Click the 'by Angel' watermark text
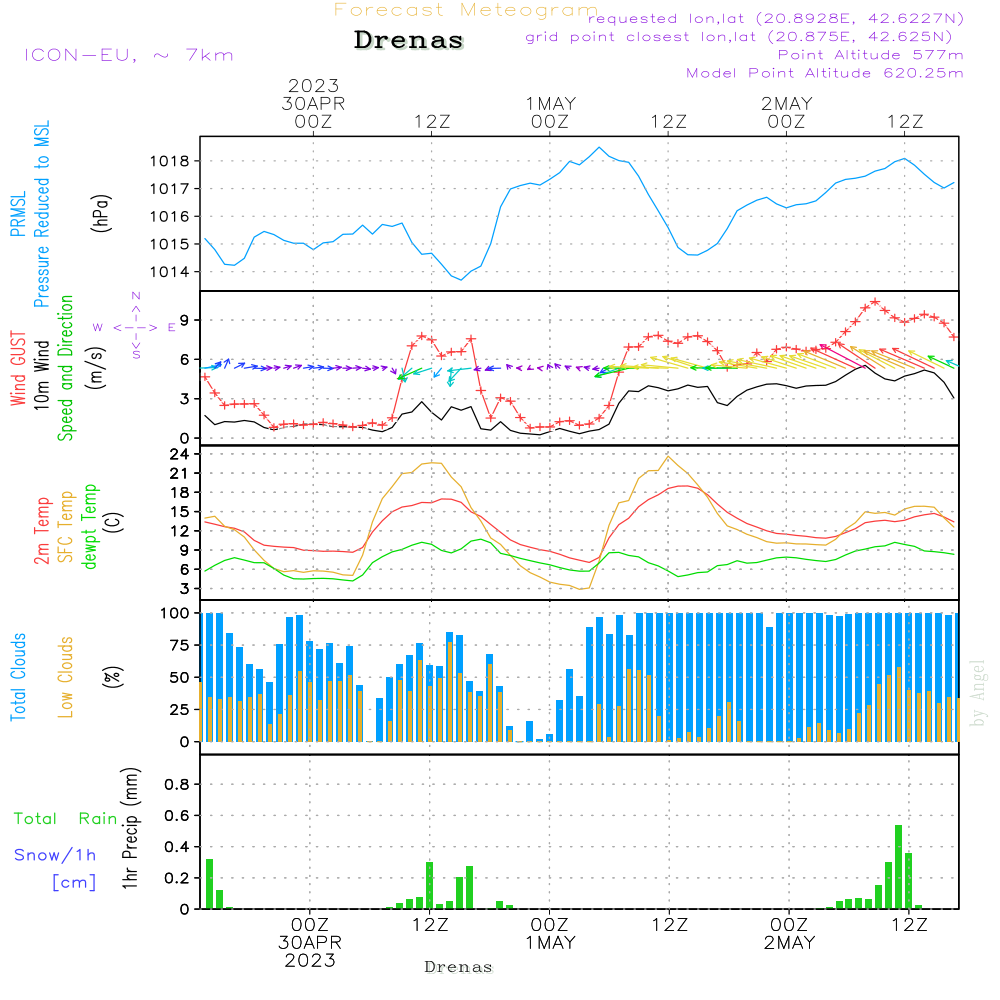Viewport: 1000px width, 1000px height. tap(978, 692)
